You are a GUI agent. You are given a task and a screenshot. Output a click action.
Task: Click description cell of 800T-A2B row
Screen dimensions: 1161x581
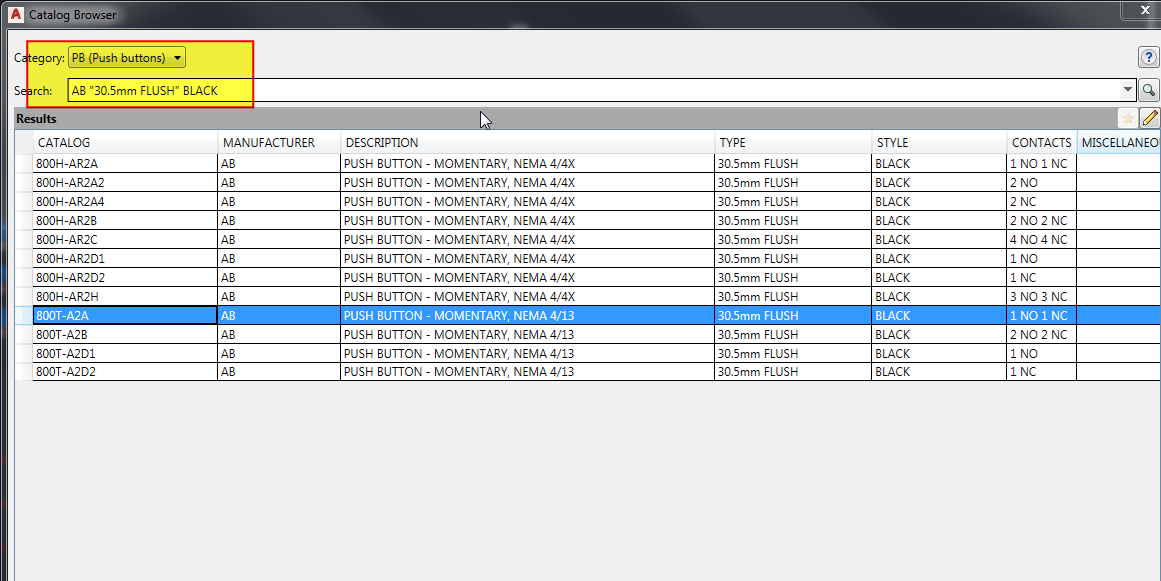tap(527, 335)
